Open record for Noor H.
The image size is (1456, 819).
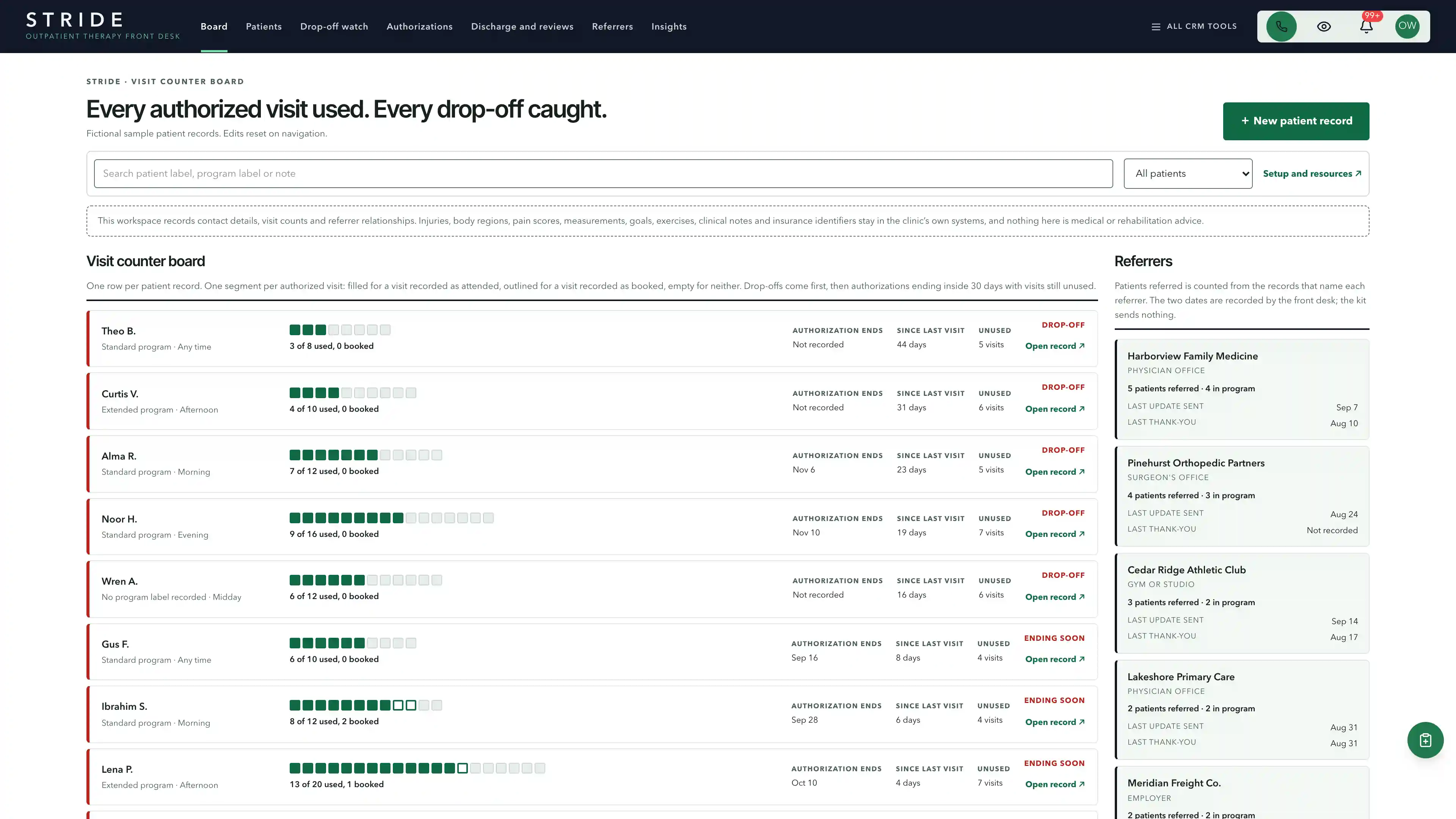click(1055, 533)
